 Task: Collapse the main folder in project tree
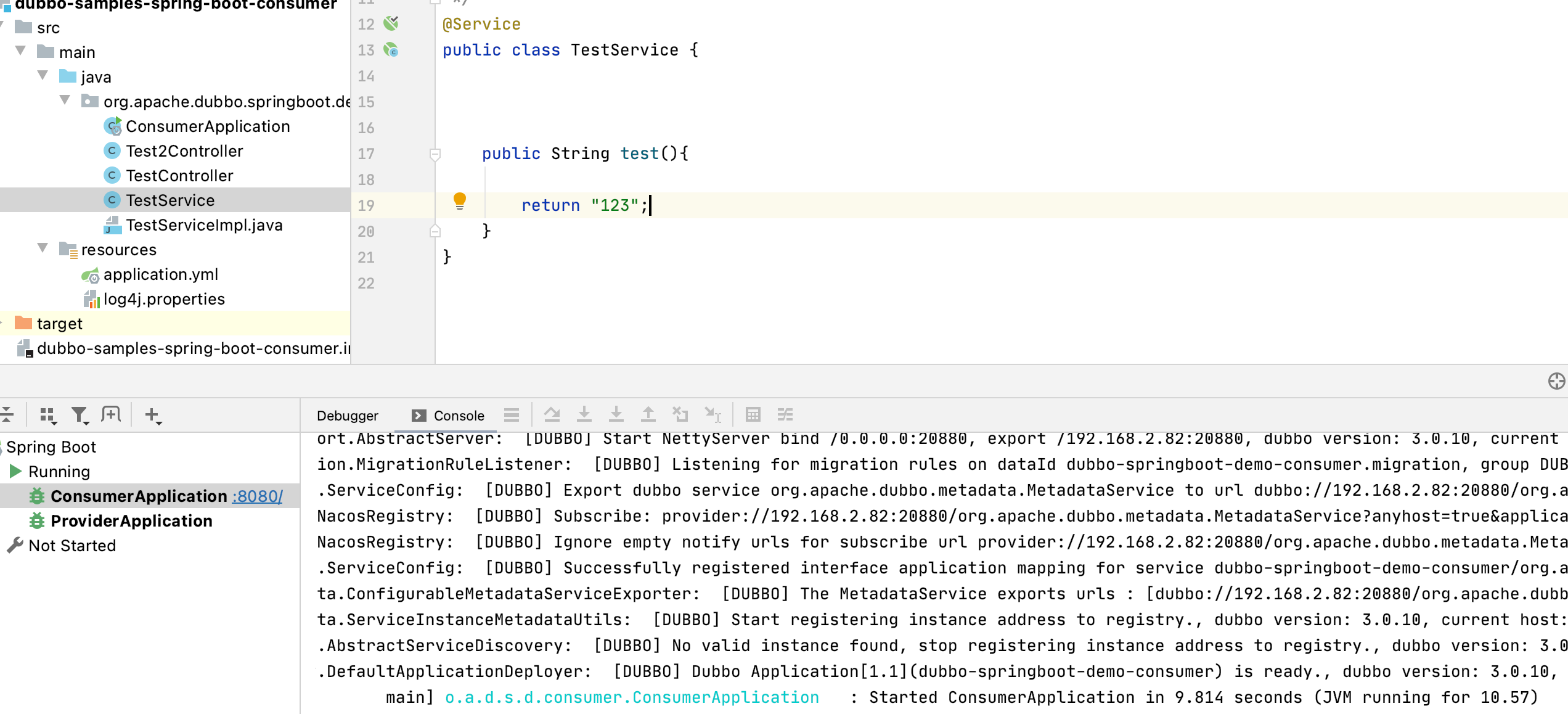[x=21, y=51]
